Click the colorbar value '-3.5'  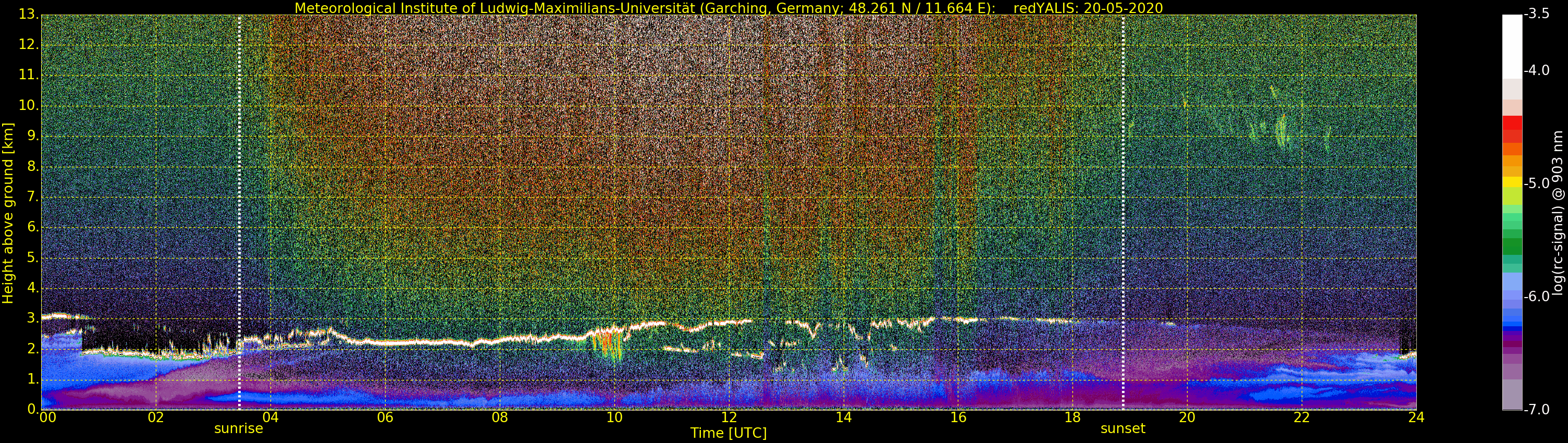1536,14
